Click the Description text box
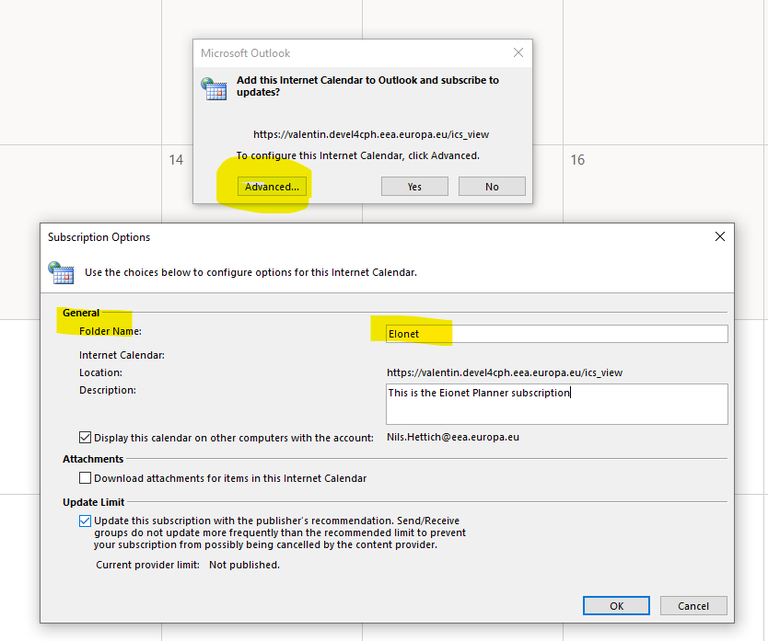This screenshot has width=768, height=641. coord(556,404)
